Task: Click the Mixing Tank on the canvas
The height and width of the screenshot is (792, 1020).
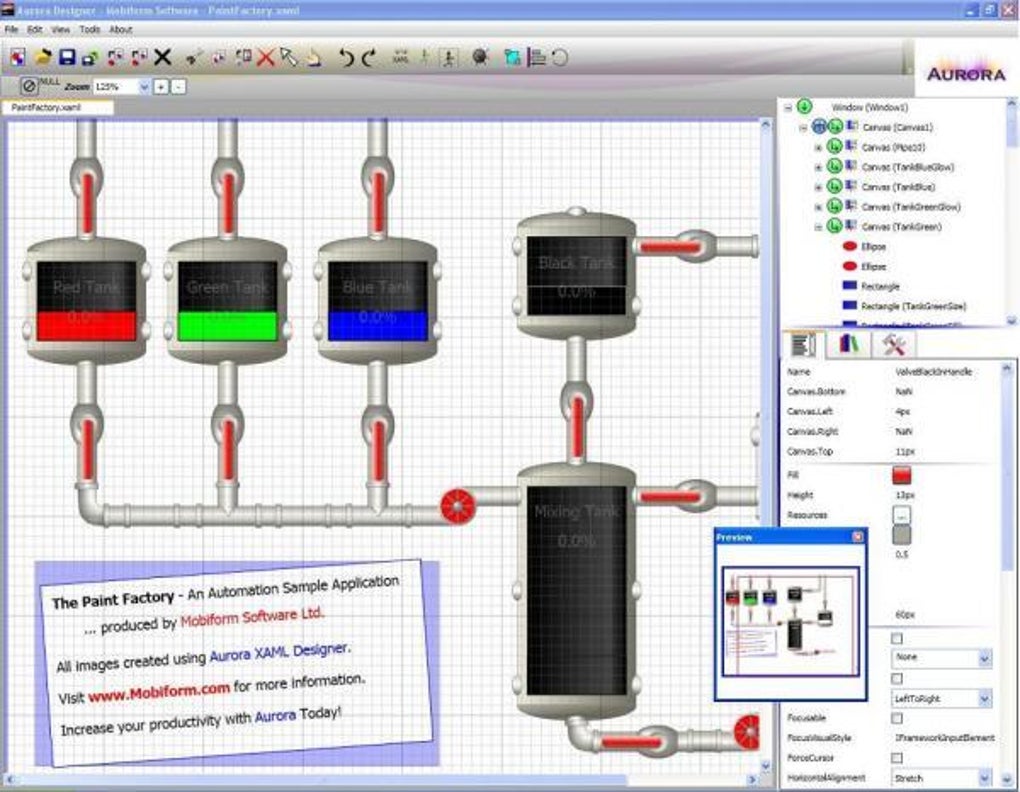Action: point(576,590)
